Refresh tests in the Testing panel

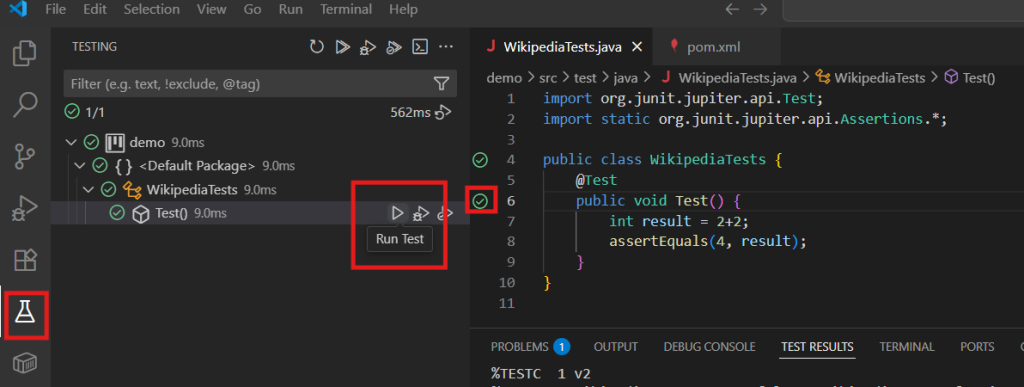(x=317, y=46)
